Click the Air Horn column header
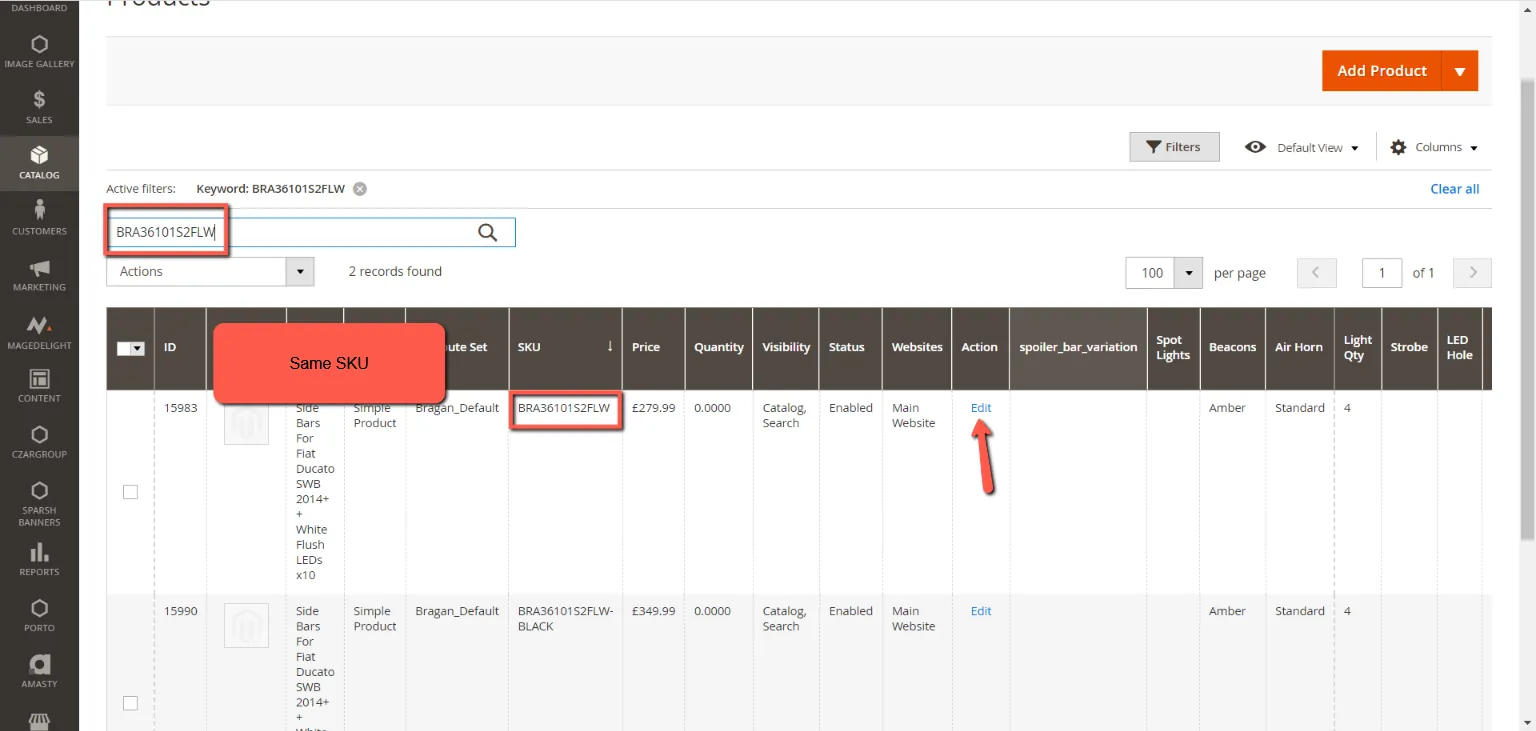The width and height of the screenshot is (1536, 731). tap(1299, 347)
